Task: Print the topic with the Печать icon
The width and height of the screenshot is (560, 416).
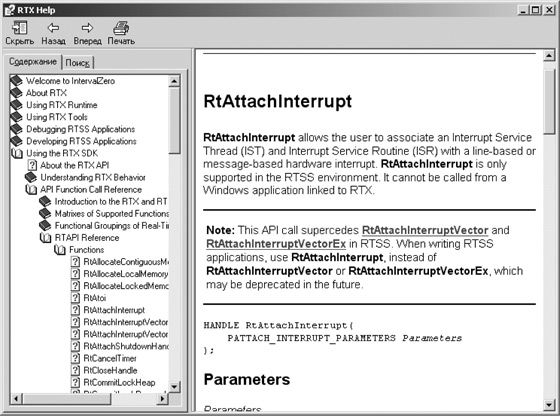Action: click(x=121, y=28)
